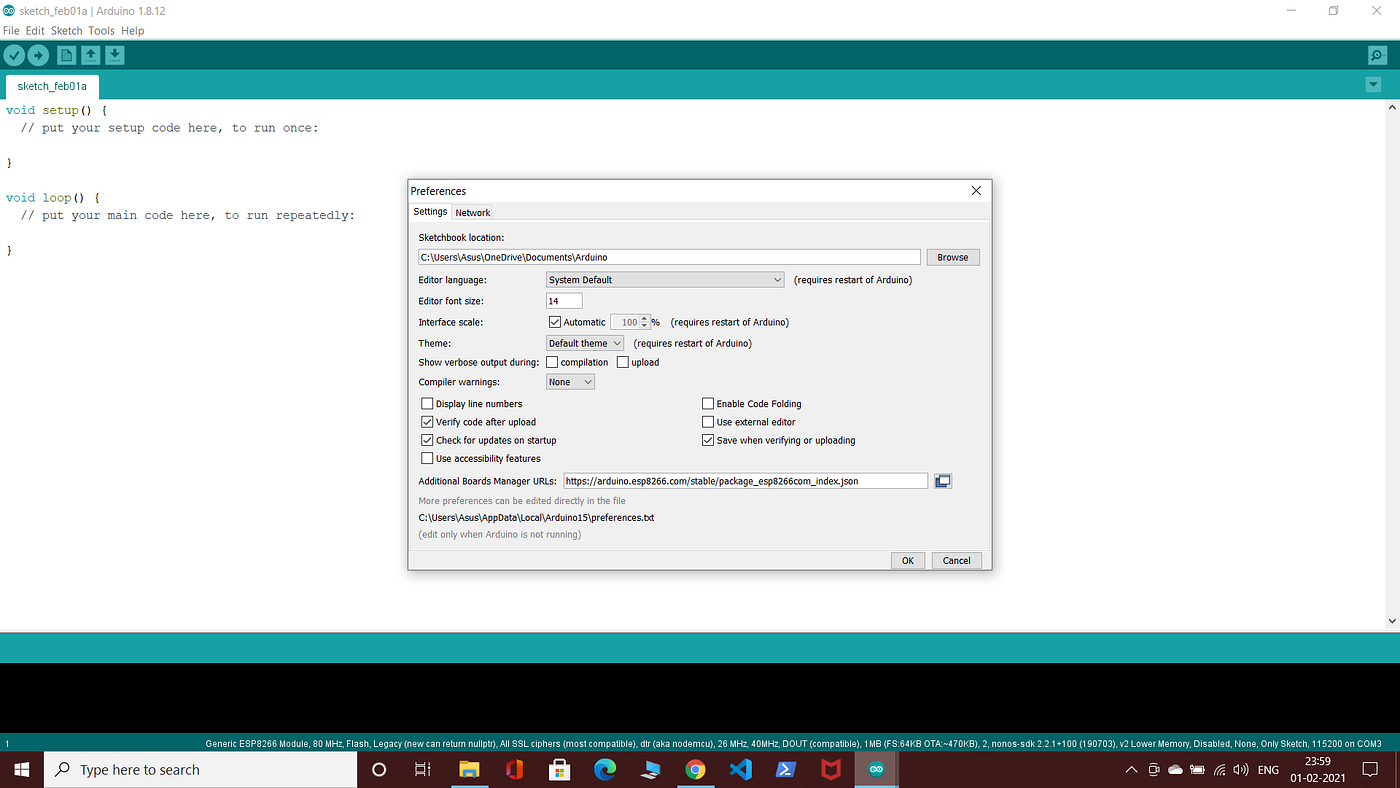
Task: Click the interface scale percent stepper
Action: 645,322
